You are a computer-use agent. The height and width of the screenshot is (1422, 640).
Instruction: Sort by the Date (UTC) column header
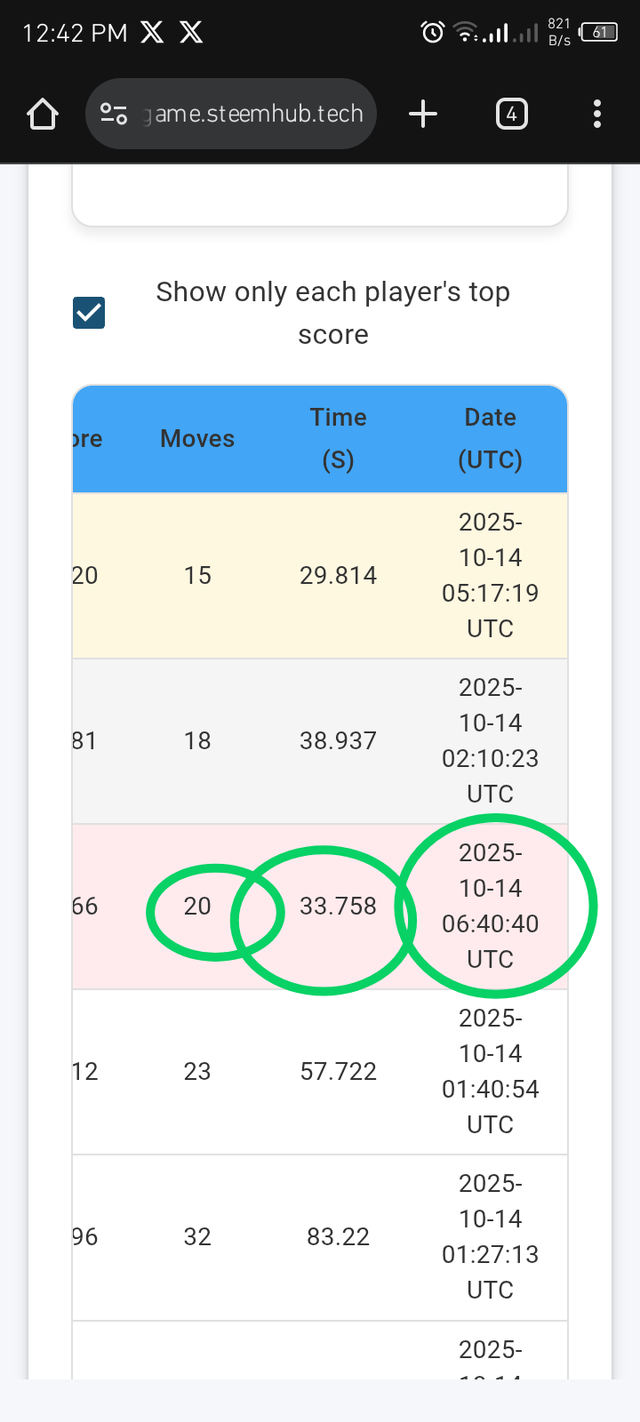[x=490, y=439]
